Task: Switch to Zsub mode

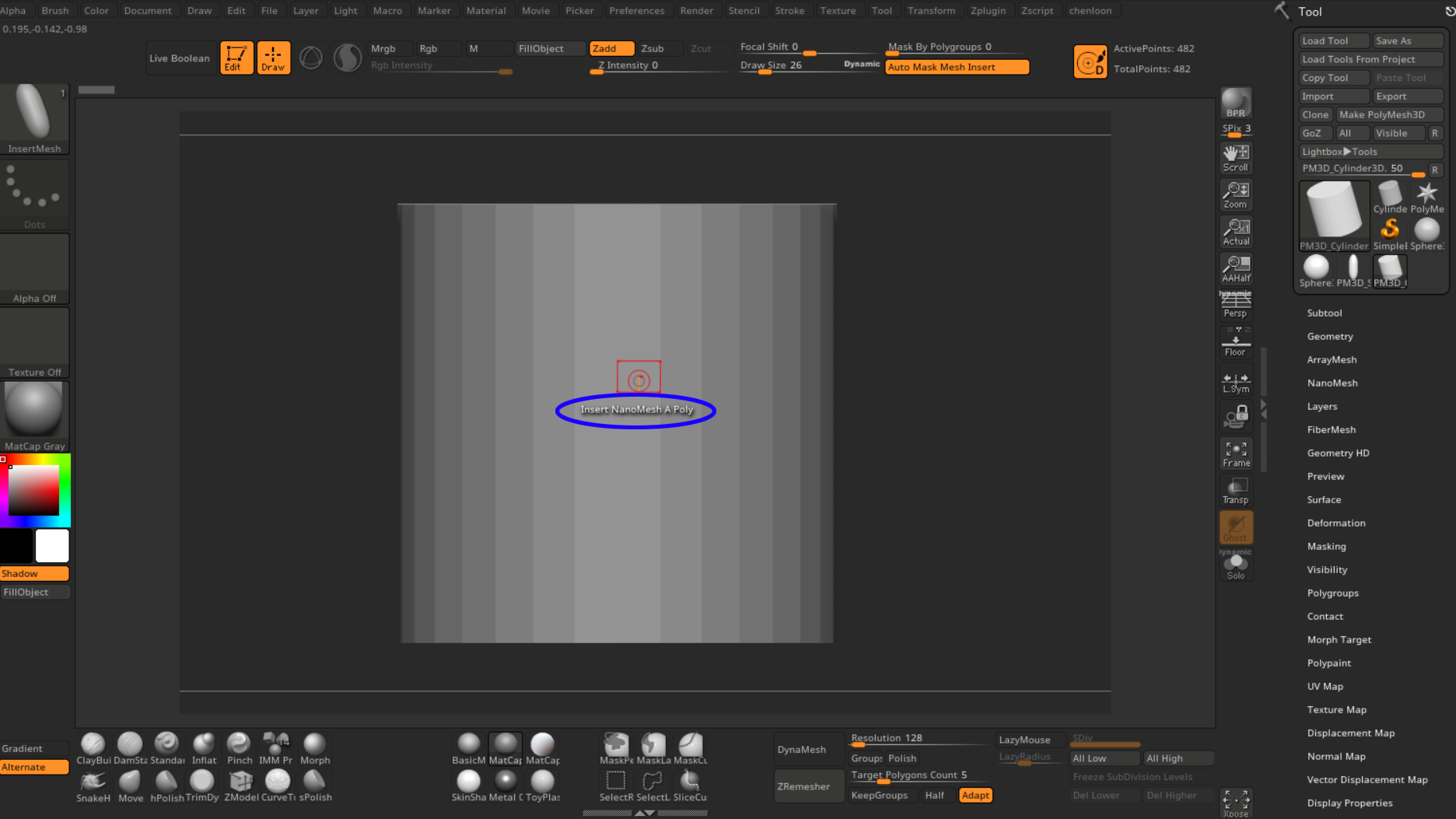Action: 653,48
